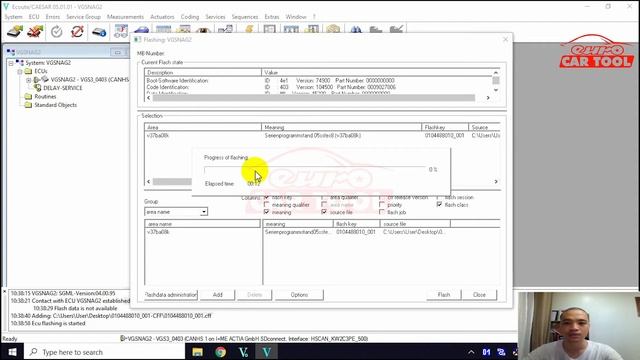Viewport: 640px width, 360px height.
Task: Click the taskbar 'Type here to search' box
Action: point(104,352)
